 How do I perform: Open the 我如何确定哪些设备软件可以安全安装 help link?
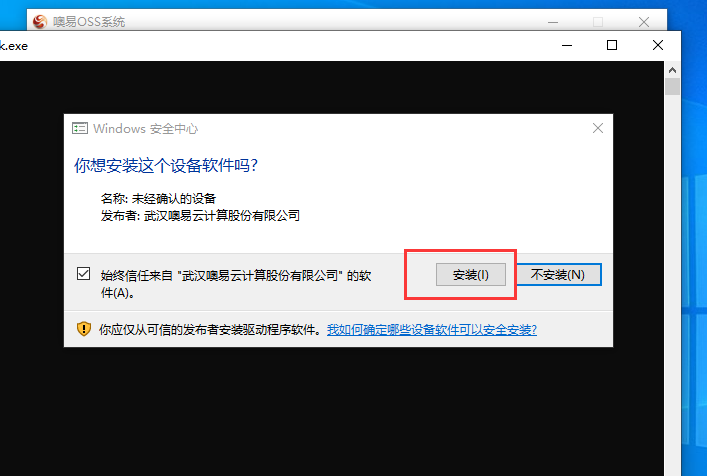[x=431, y=329]
